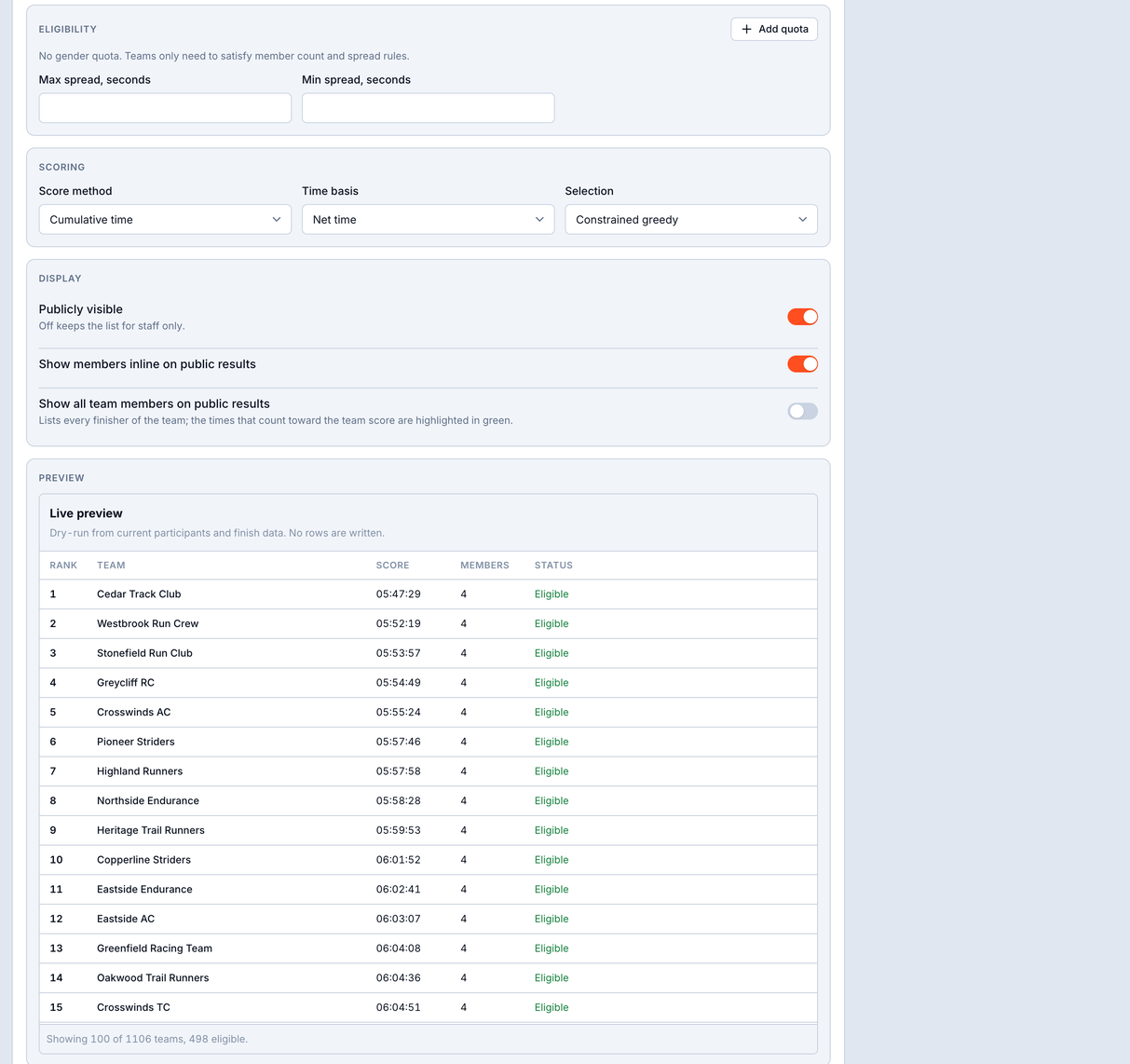Select the Crosswinds AC team name
Viewport: 1130px width, 1064px height.
[x=133, y=713]
